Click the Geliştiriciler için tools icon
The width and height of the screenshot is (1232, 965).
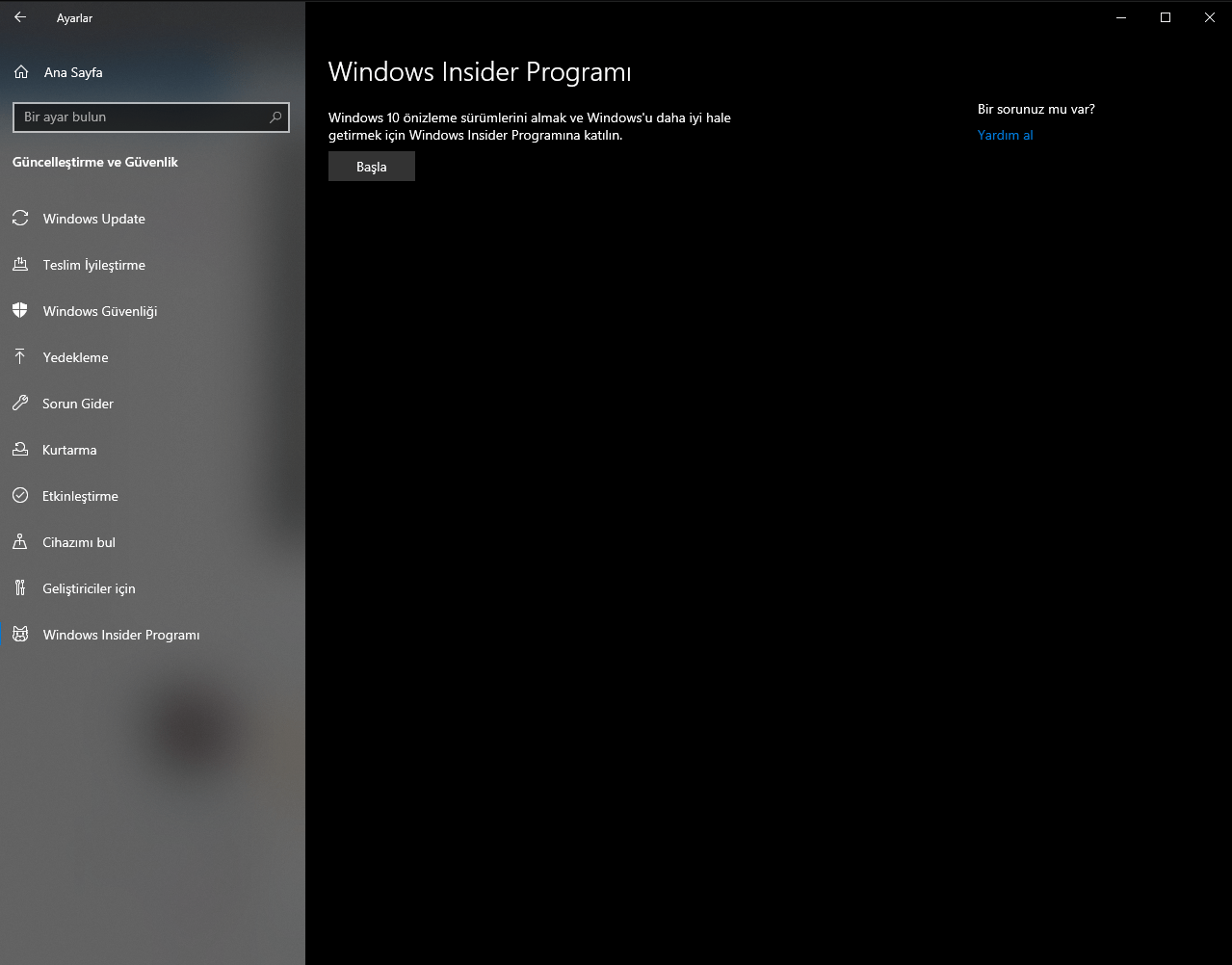pyautogui.click(x=20, y=588)
